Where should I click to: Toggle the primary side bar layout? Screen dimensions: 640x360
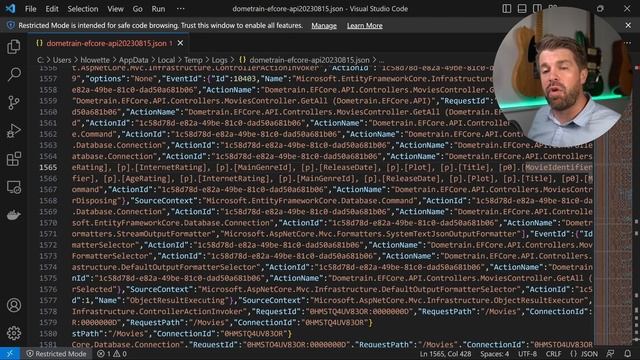tap(507, 9)
